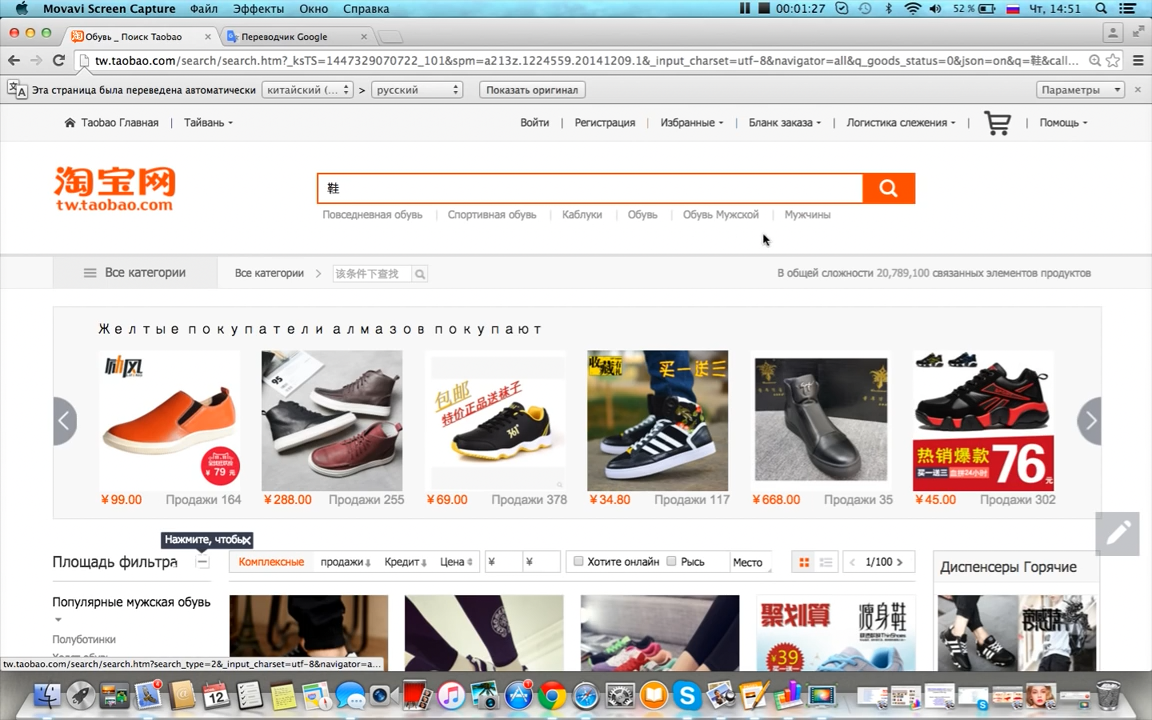Screen dimensions: 1152x720
Task: Sort results by 'продажи'
Action: [x=345, y=562]
